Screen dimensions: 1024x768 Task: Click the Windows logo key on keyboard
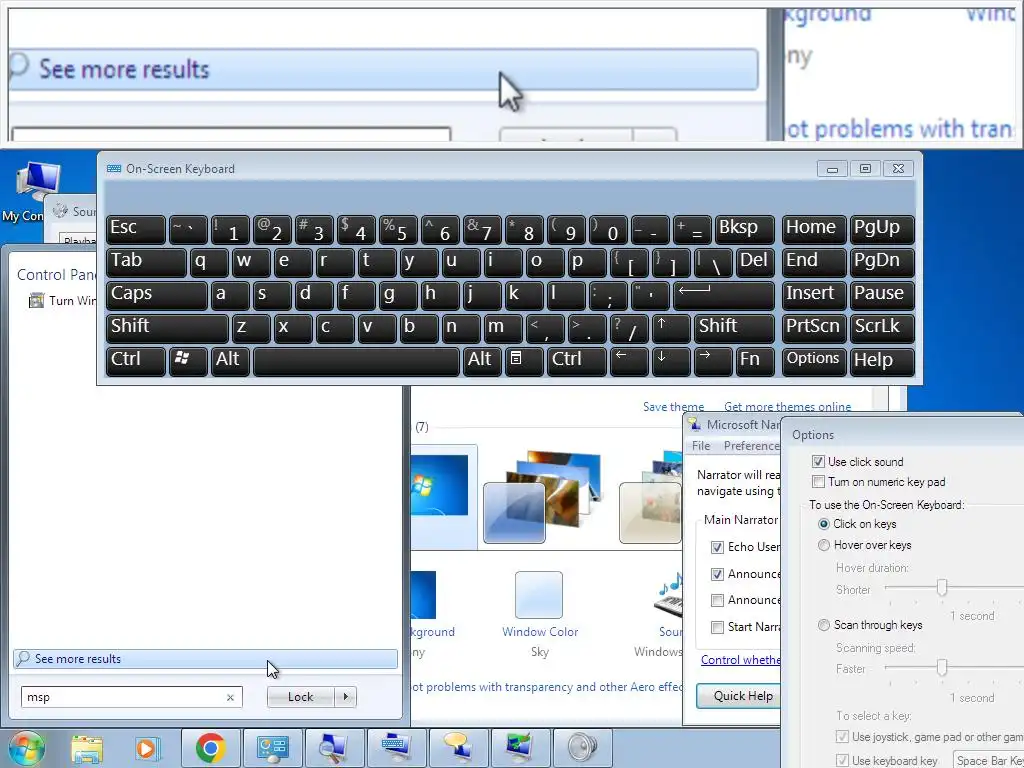(188, 361)
